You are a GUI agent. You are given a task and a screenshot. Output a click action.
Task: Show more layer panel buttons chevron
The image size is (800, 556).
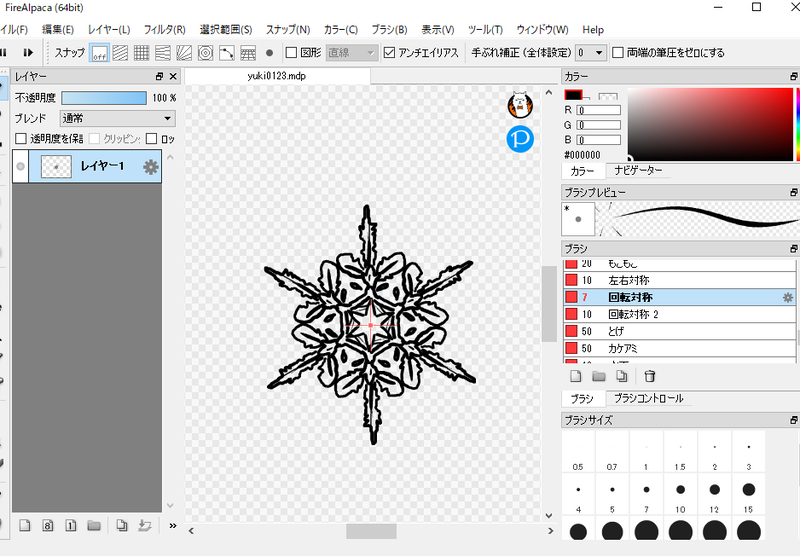172,525
